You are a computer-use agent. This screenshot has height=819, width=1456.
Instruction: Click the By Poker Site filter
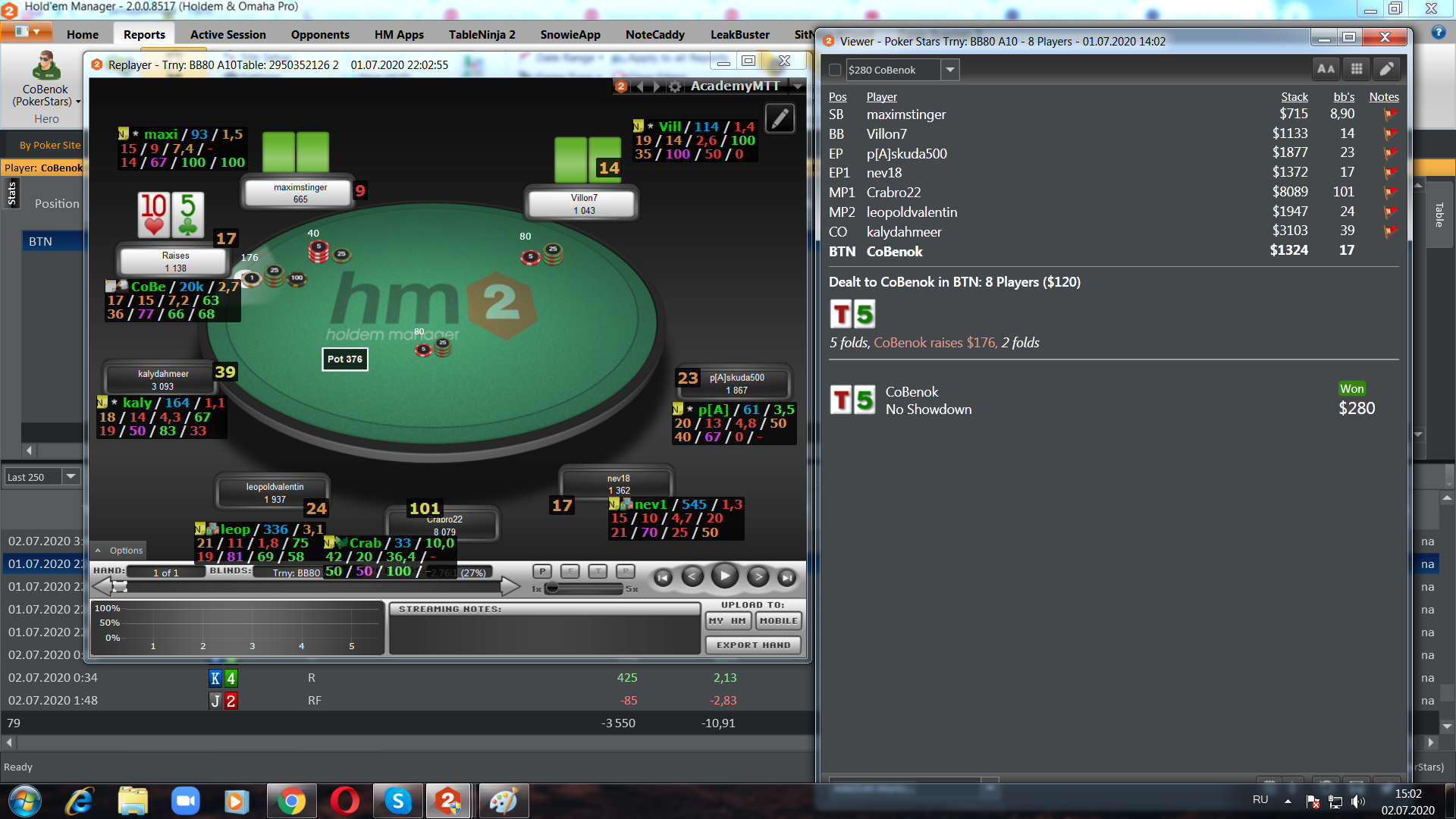pos(50,145)
